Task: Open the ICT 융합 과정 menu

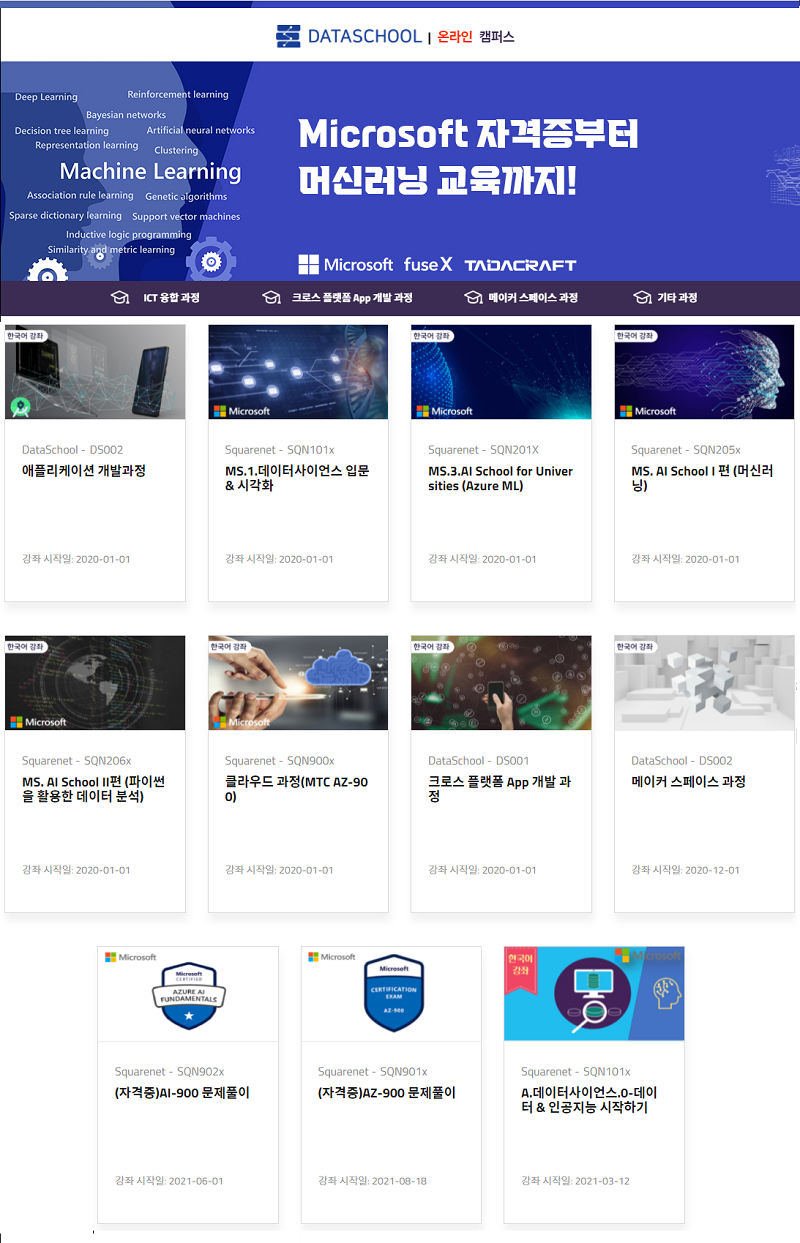Action: [171, 297]
